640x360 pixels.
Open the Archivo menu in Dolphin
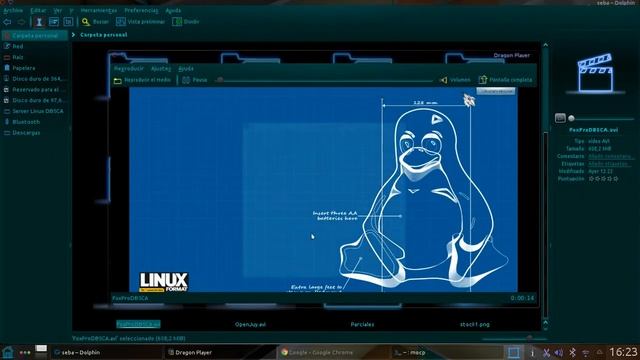[13, 10]
